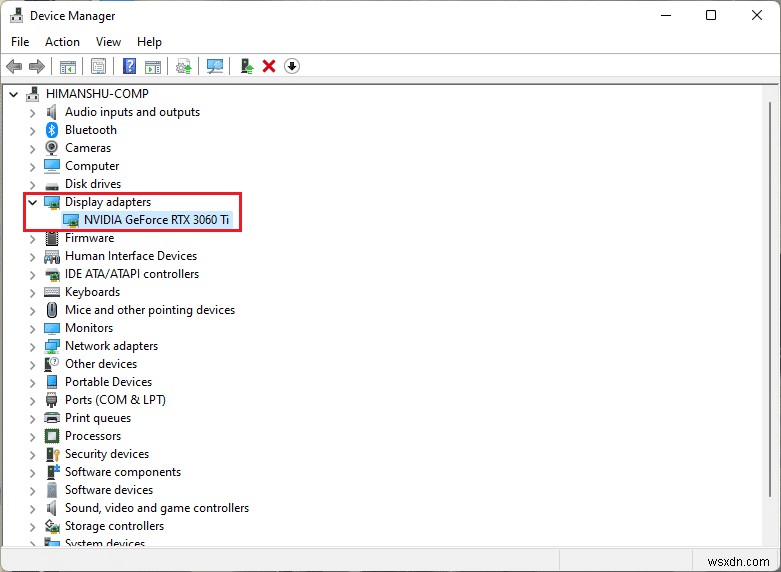Select the Processors label
Viewport: 781px width, 572px height.
point(93,436)
